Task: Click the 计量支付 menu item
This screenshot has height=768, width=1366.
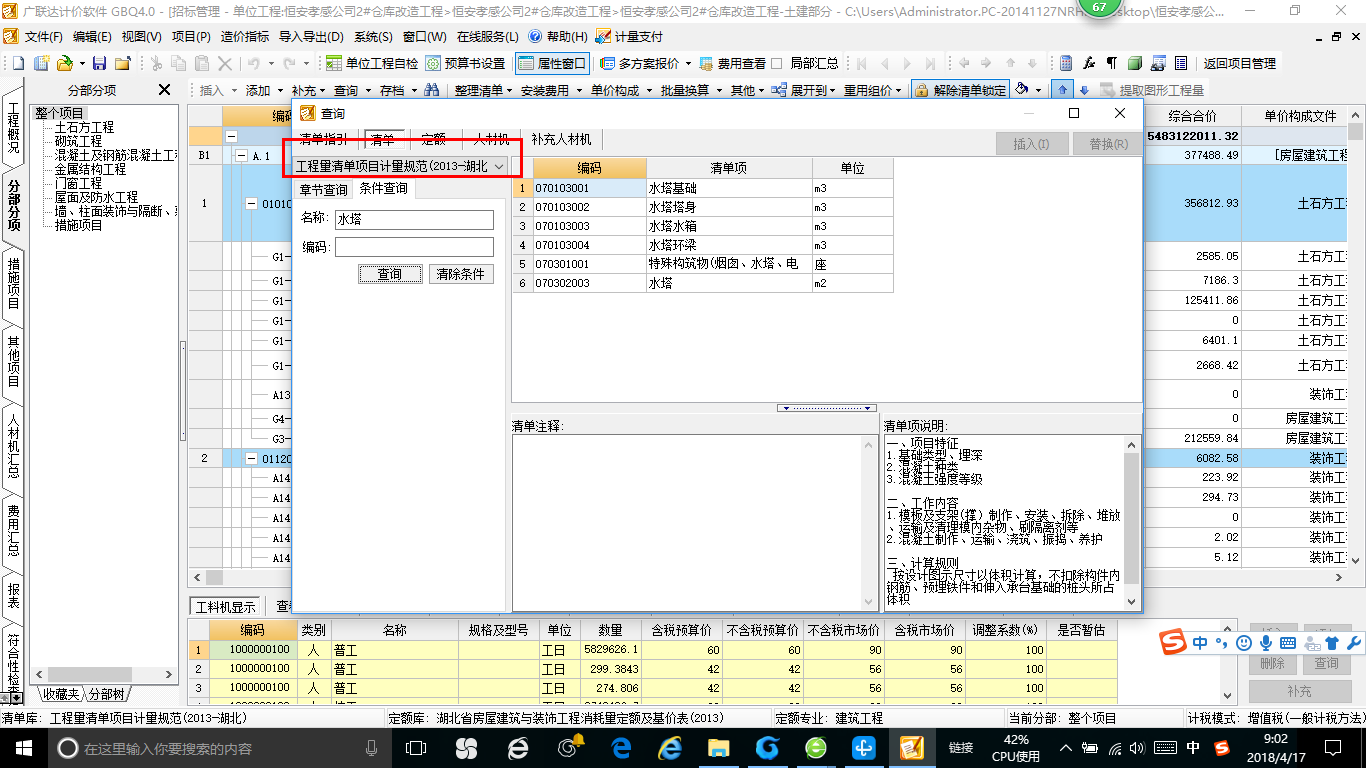Action: [629, 36]
